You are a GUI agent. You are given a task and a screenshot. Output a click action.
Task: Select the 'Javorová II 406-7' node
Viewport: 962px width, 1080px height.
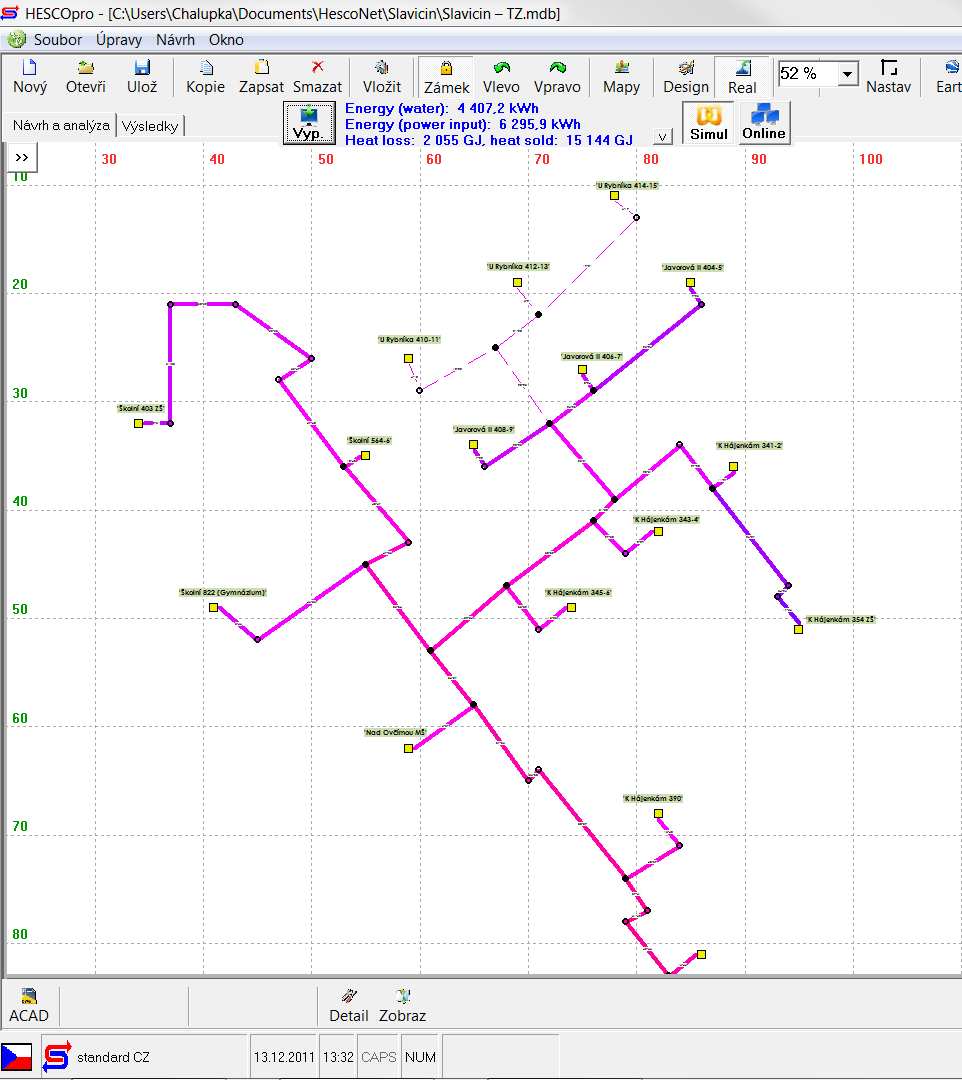(582, 369)
